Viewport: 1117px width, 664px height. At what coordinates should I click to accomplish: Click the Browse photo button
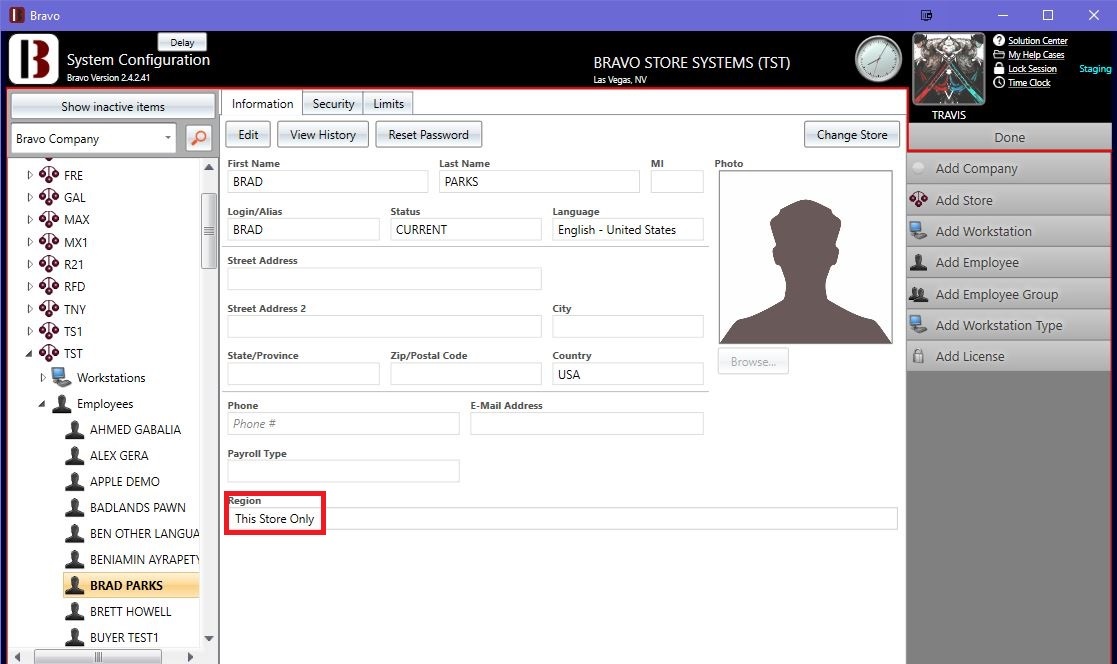(x=753, y=361)
